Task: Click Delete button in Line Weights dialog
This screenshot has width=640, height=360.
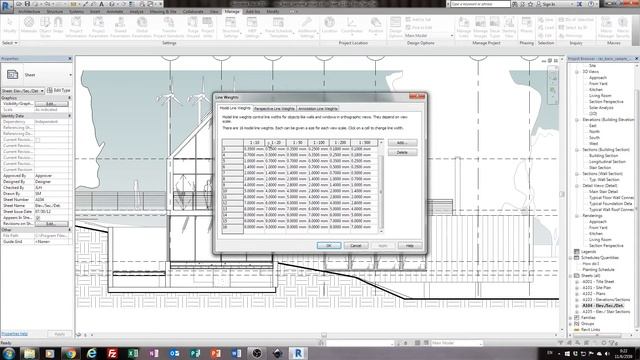Action: click(402, 152)
